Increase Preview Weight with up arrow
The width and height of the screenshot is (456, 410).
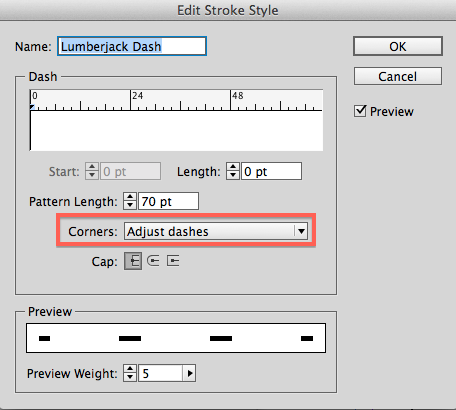coord(130,369)
